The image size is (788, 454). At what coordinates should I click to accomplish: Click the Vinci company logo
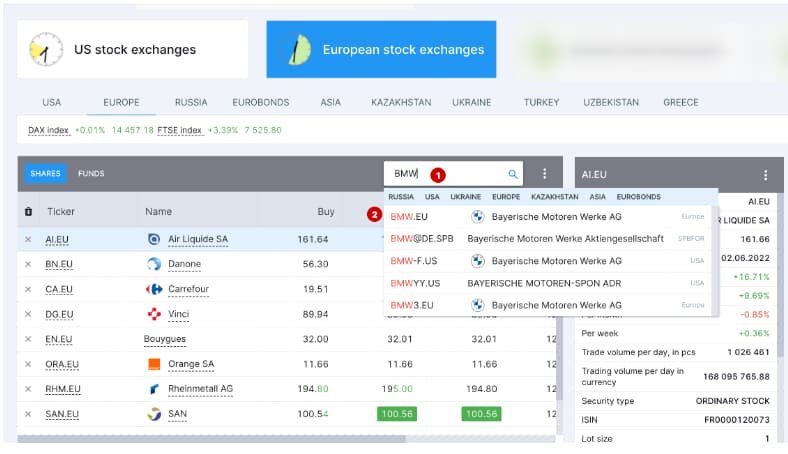click(154, 314)
